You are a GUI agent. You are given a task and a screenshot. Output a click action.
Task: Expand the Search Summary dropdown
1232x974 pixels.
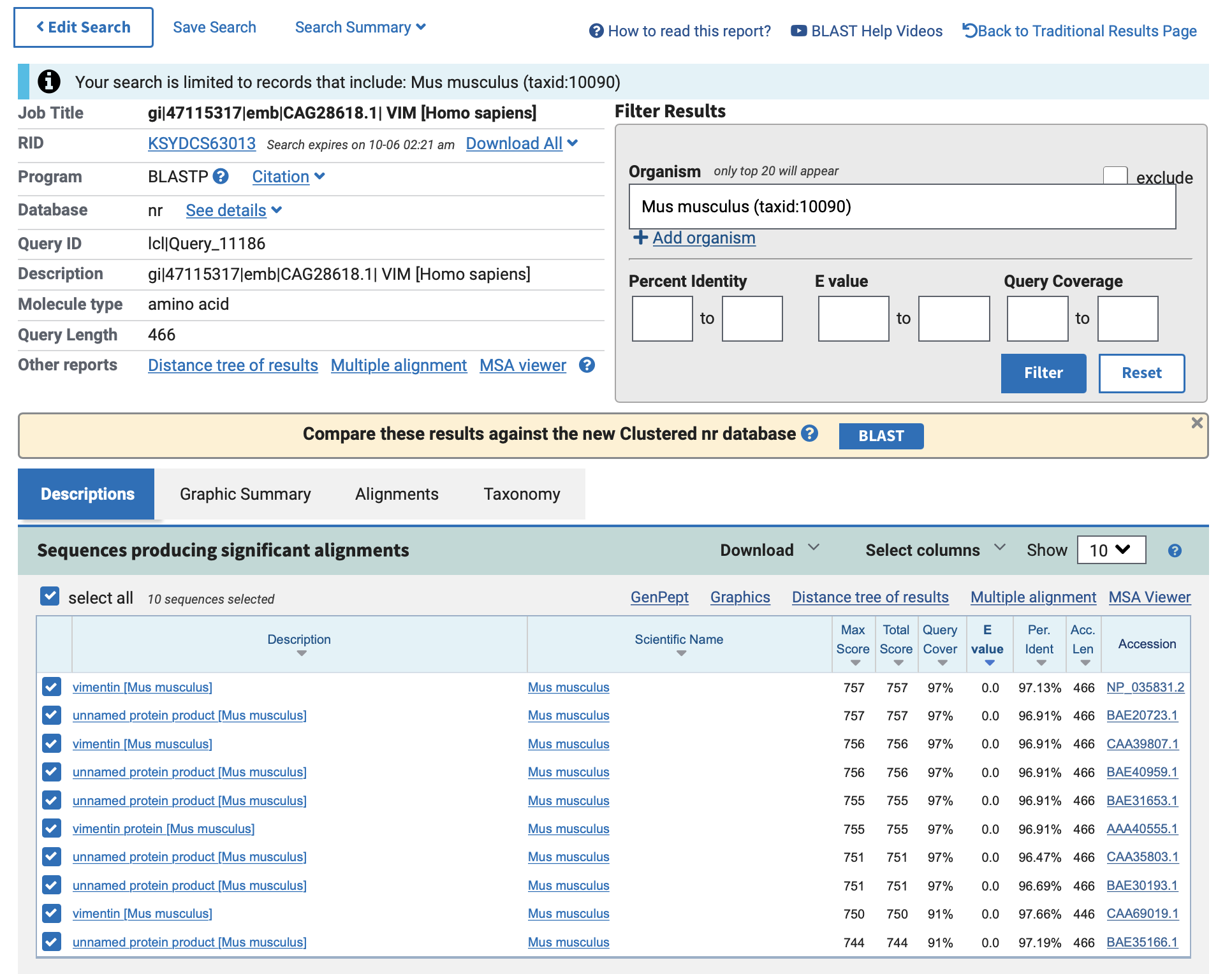click(x=360, y=27)
